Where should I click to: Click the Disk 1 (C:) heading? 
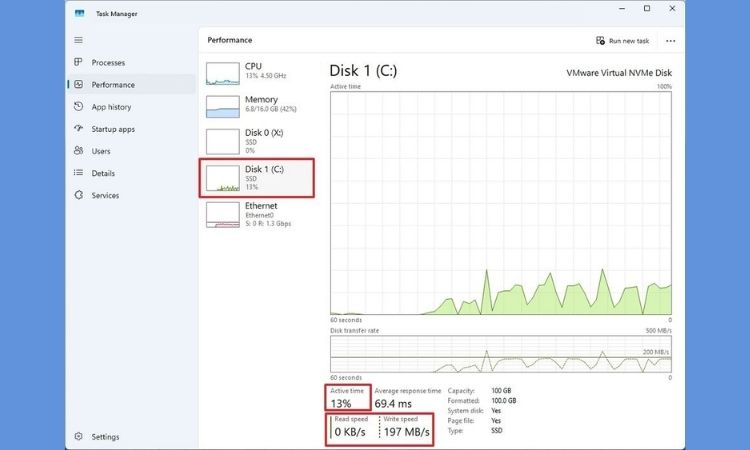[363, 71]
